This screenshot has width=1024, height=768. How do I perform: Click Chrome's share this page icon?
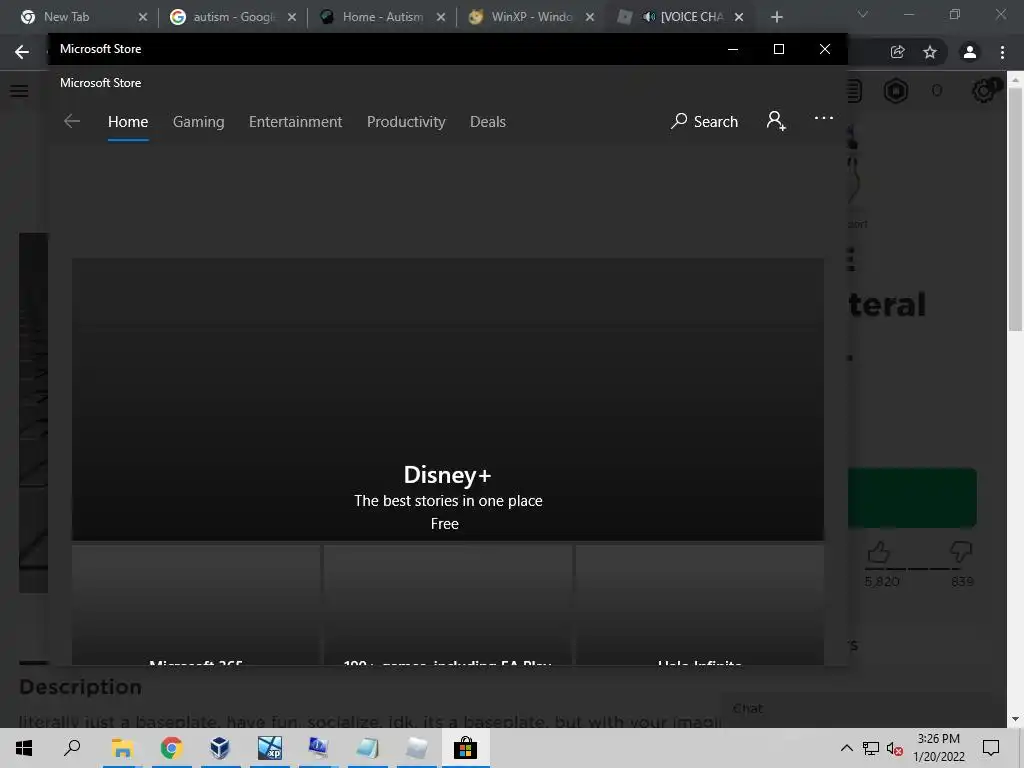click(x=897, y=52)
